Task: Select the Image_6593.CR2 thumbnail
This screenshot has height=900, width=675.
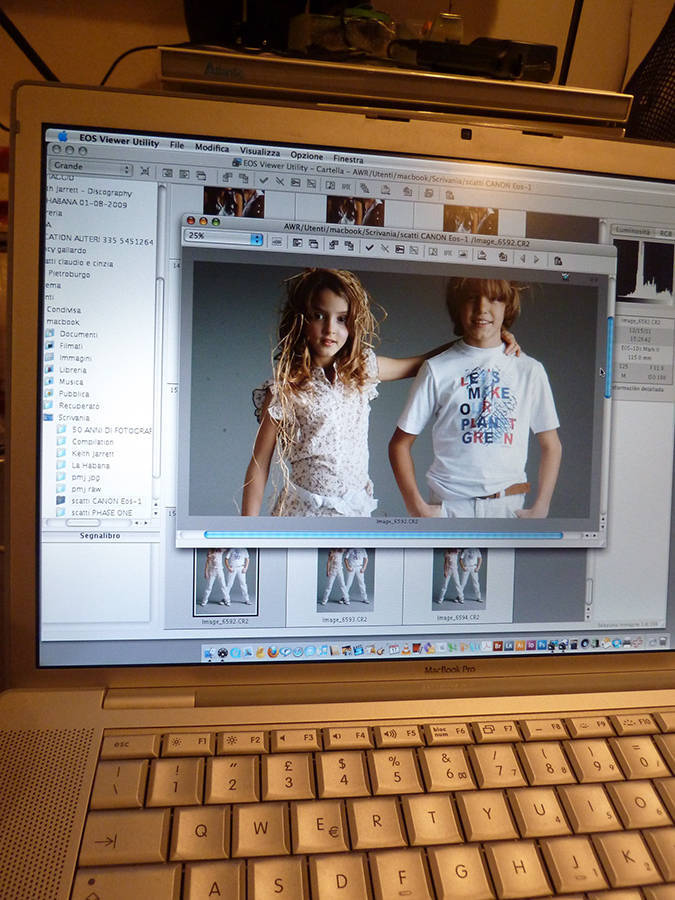Action: [x=345, y=580]
